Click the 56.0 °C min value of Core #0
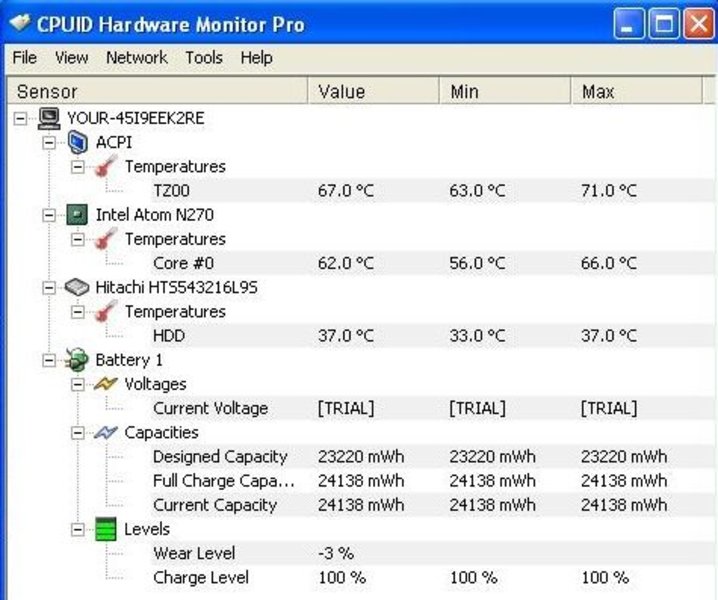This screenshot has width=718, height=600. (x=478, y=263)
